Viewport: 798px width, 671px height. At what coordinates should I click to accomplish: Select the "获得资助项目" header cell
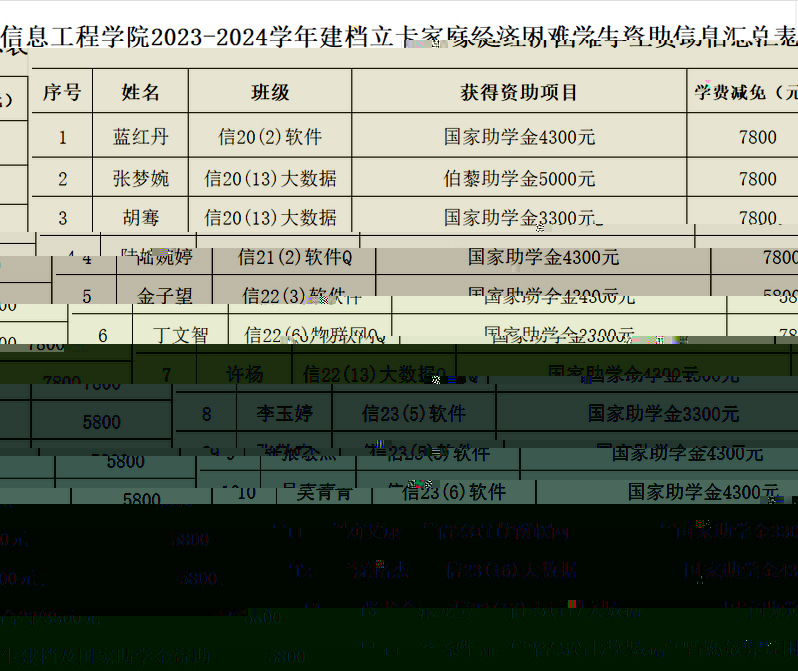click(x=519, y=93)
